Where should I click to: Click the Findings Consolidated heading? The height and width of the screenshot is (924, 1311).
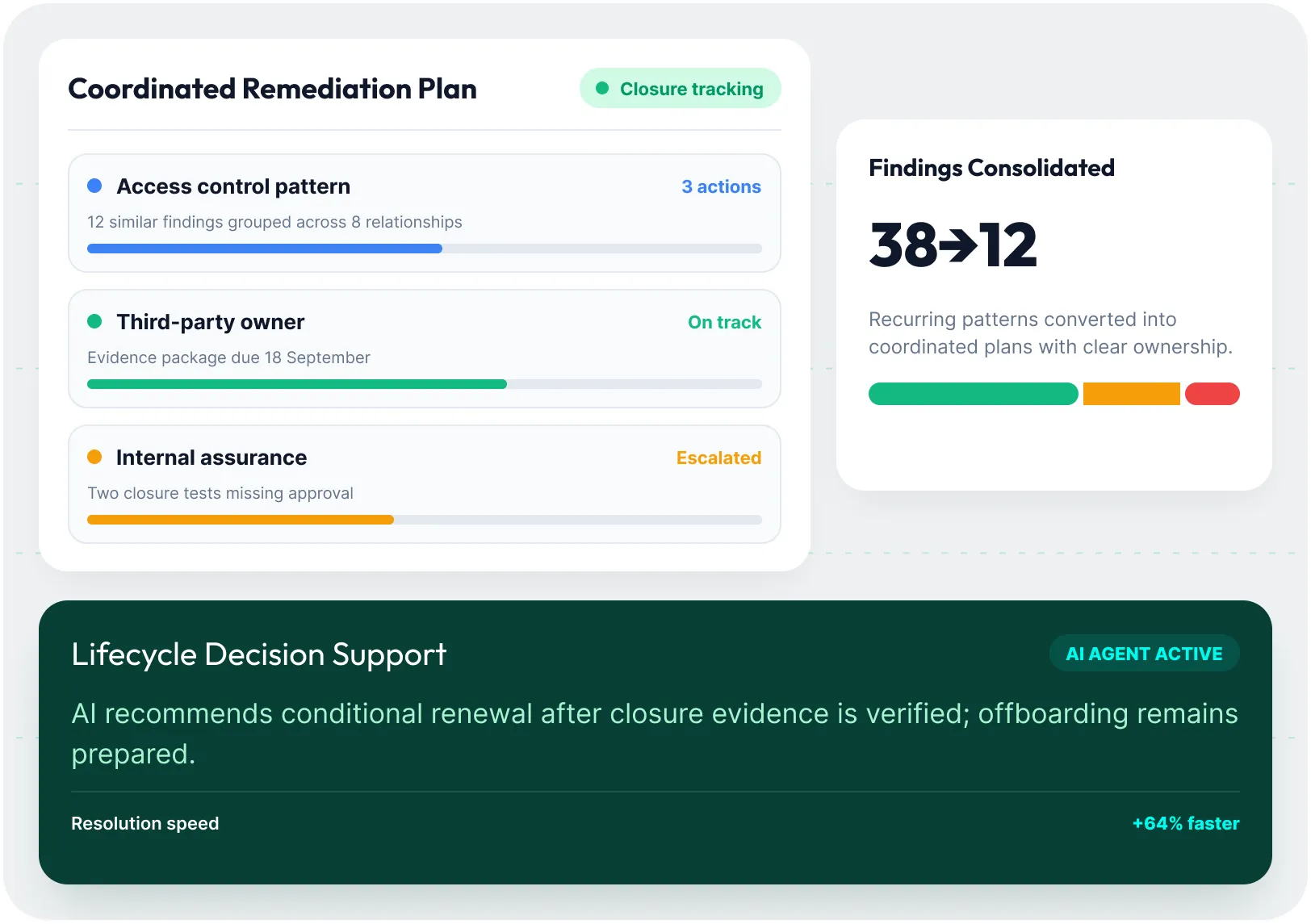991,168
